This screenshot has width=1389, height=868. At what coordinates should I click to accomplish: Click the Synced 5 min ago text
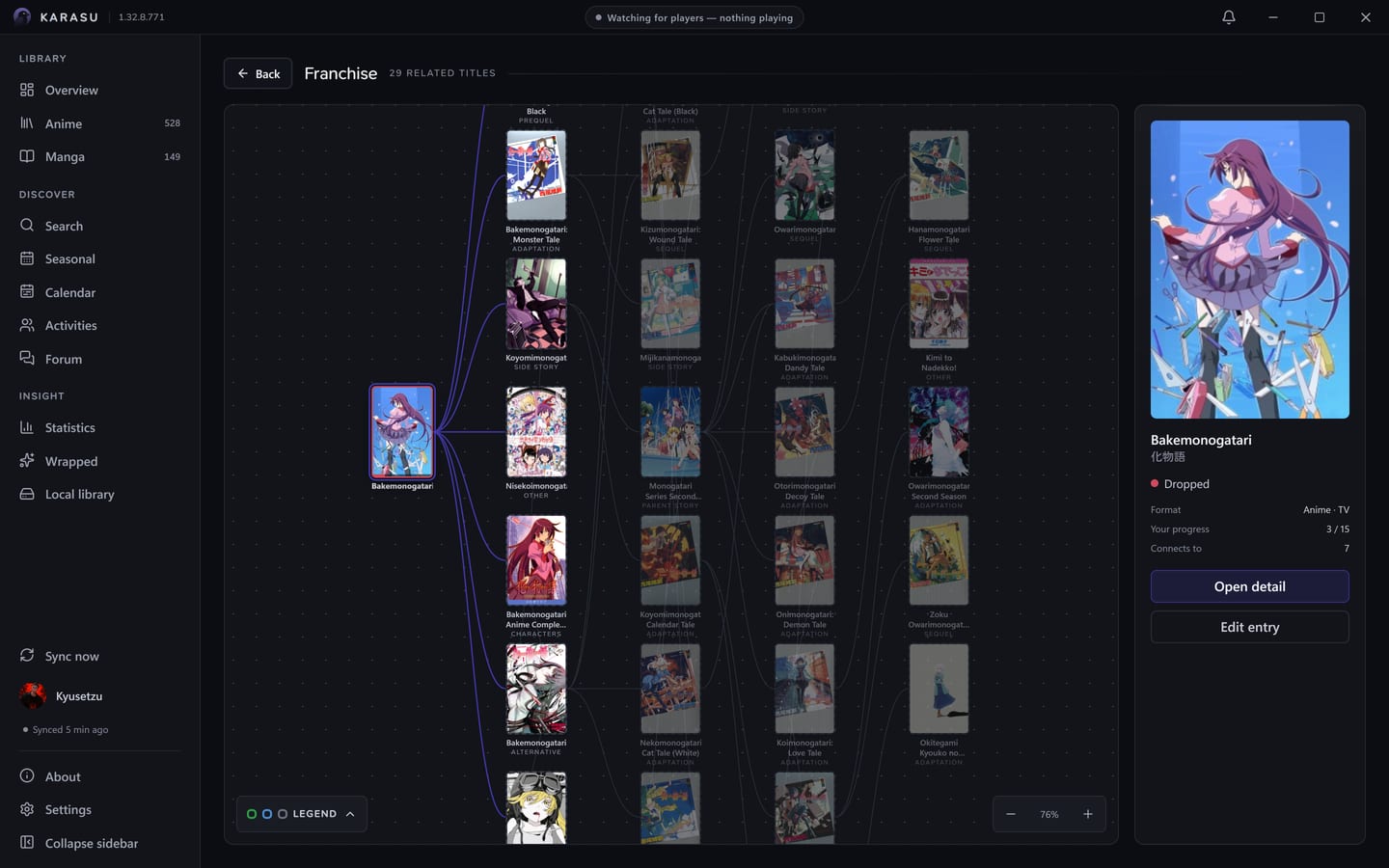pos(70,730)
